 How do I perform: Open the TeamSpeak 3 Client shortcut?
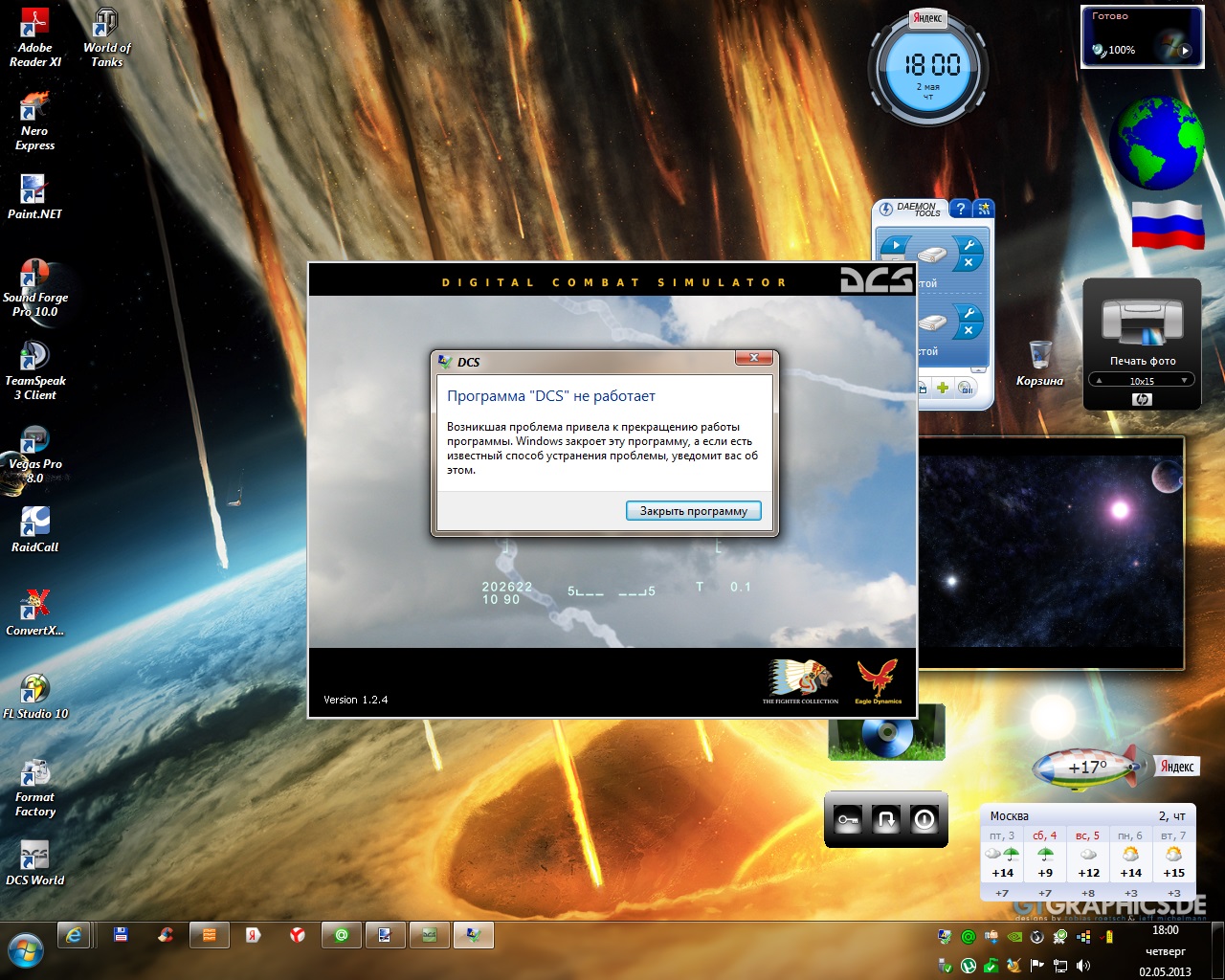point(34,371)
